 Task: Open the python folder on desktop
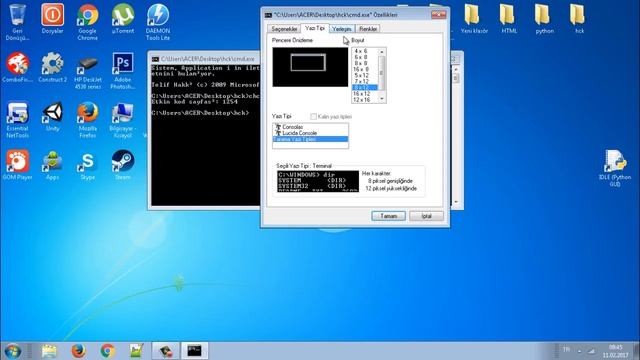(x=544, y=18)
